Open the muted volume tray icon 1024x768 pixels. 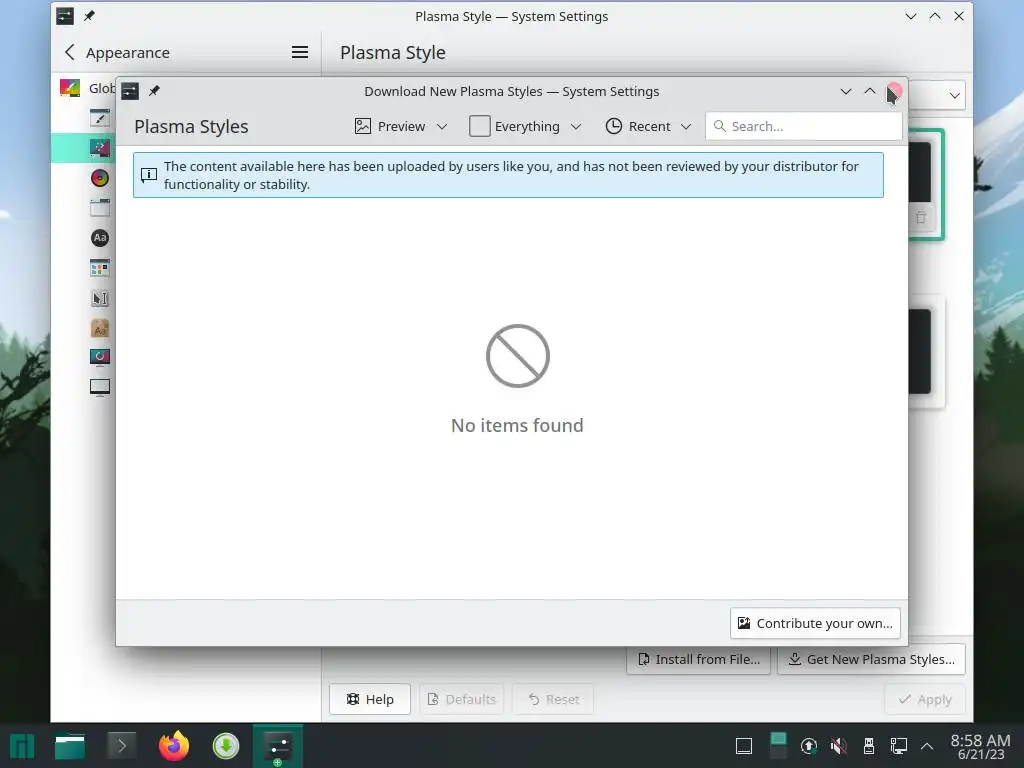pos(839,746)
